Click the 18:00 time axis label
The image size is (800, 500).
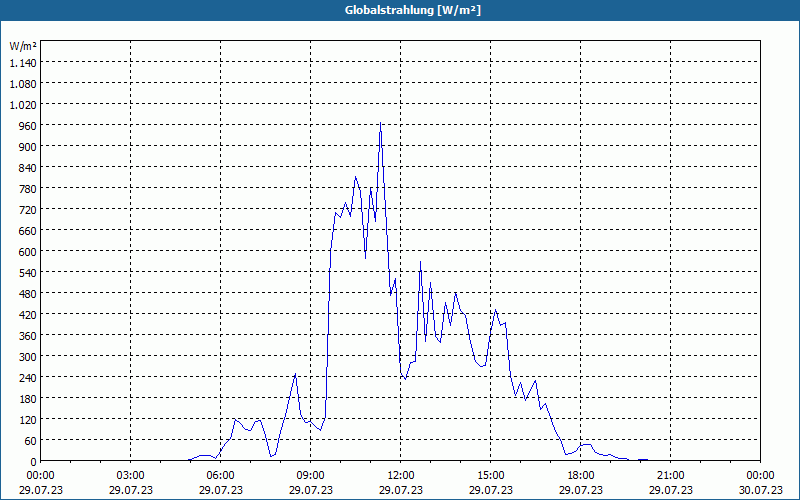[581, 476]
